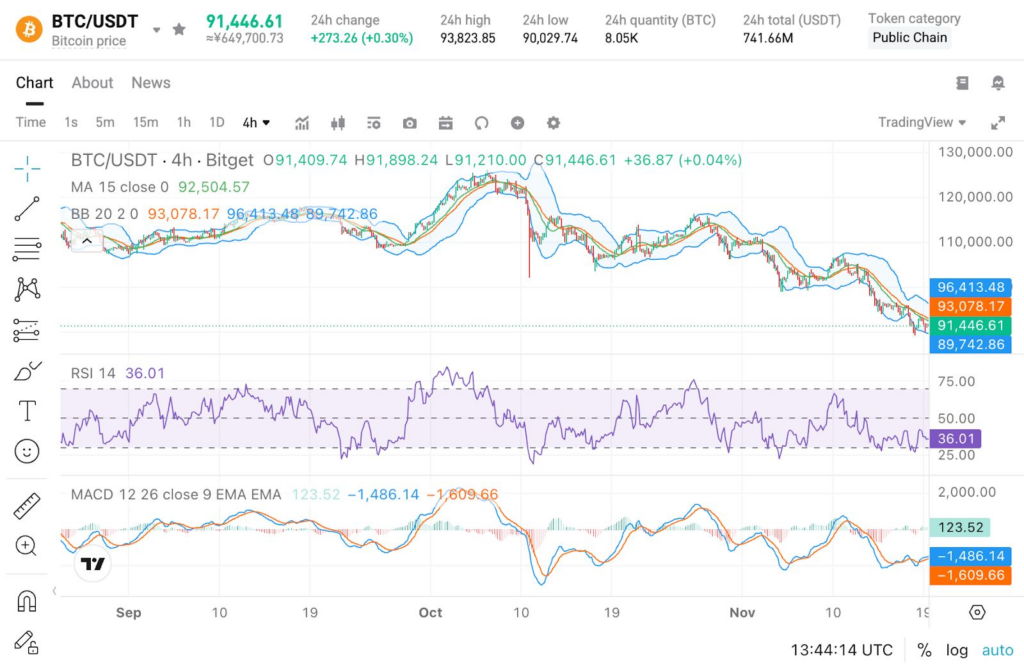Open the emoji icons tool
The image size is (1024, 670).
[27, 451]
